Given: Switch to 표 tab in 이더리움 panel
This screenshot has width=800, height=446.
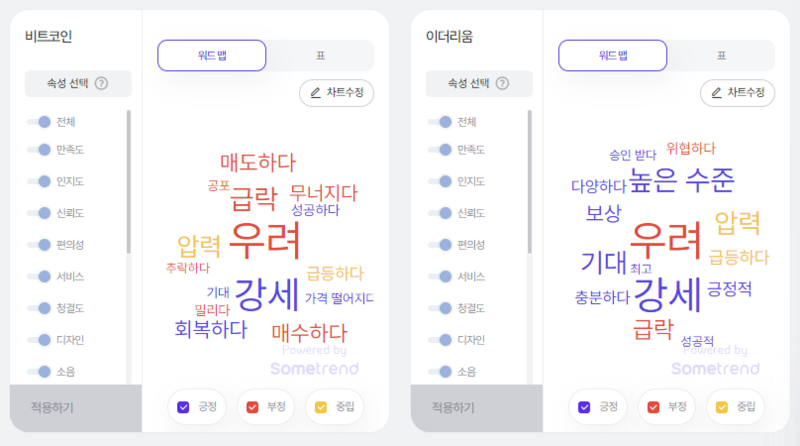Looking at the screenshot, I should pos(721,56).
